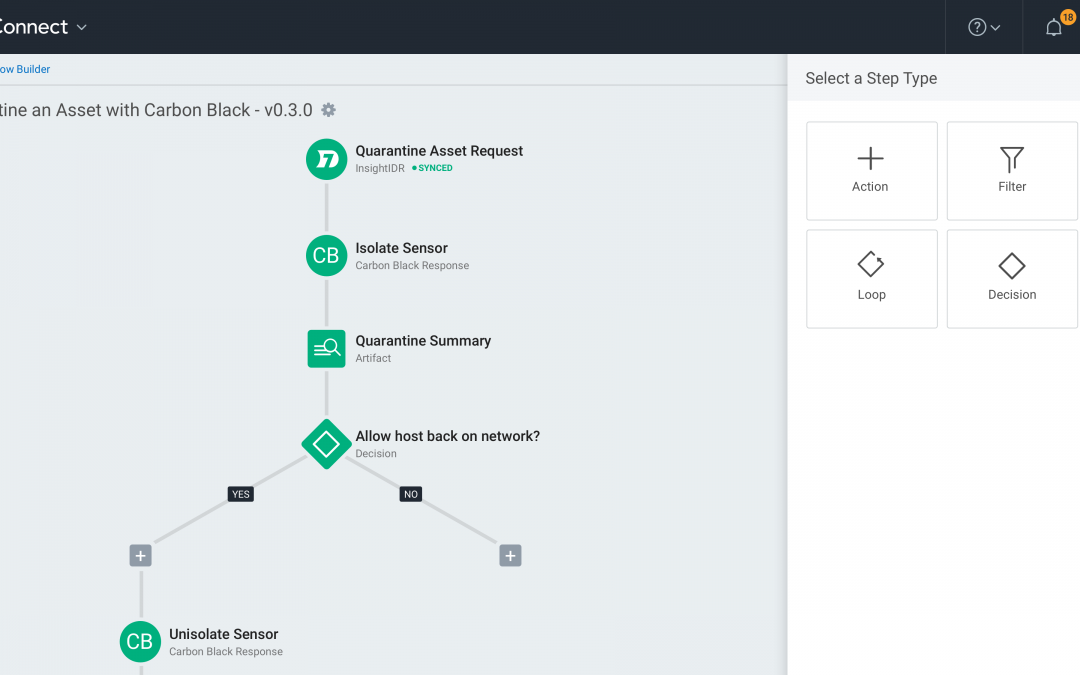Viewport: 1080px width, 675px height.
Task: Click the orange 18 notification badge
Action: point(1068,17)
